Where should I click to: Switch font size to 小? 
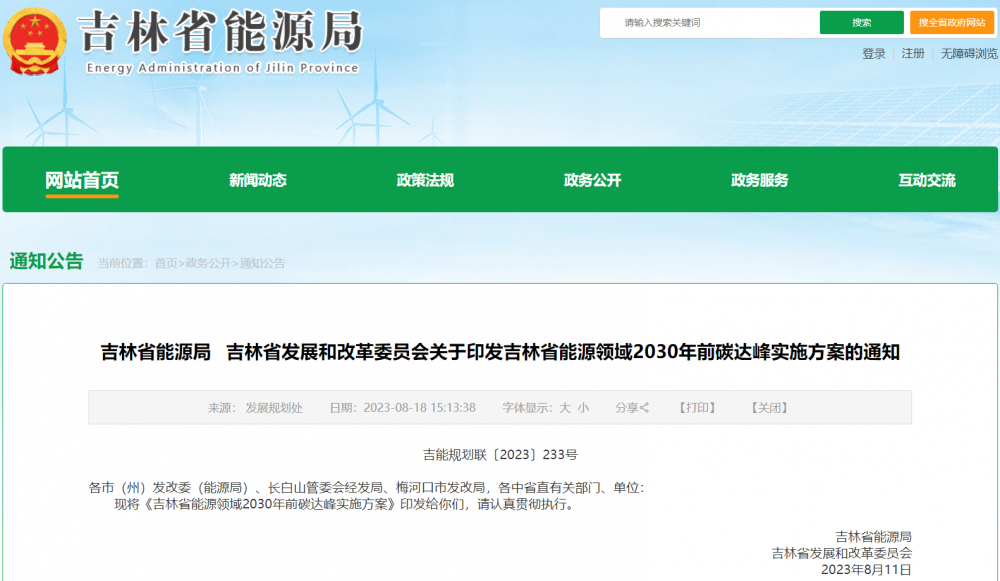583,408
